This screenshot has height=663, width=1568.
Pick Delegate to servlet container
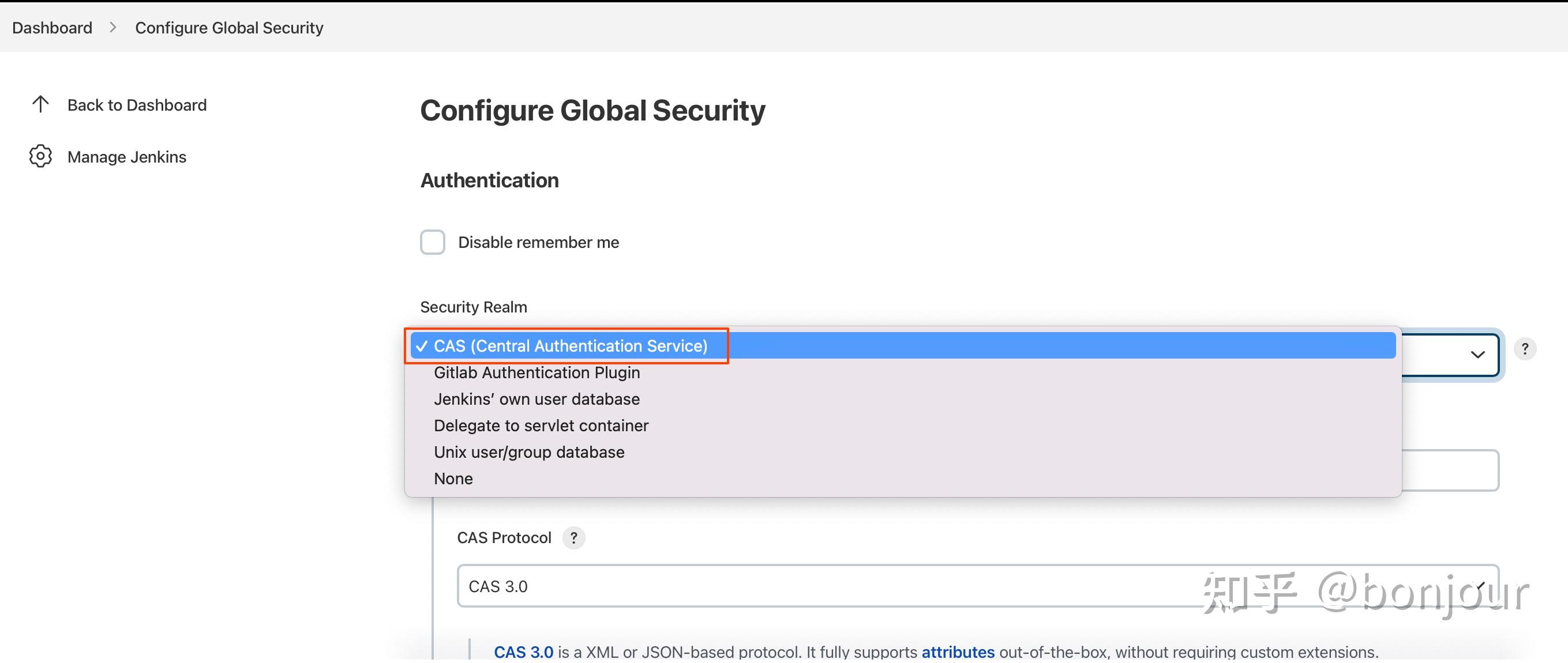point(541,426)
